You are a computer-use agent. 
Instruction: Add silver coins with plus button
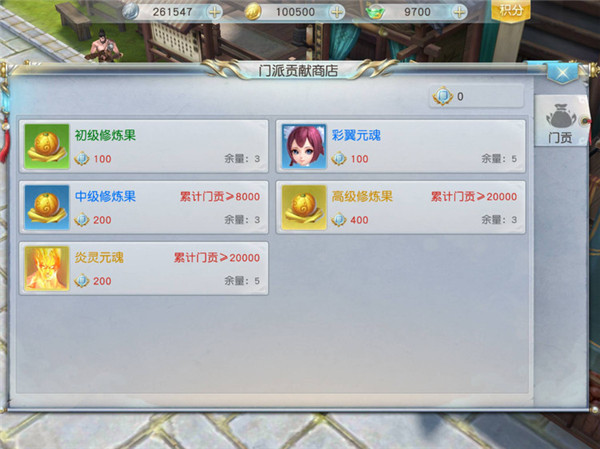215,12
